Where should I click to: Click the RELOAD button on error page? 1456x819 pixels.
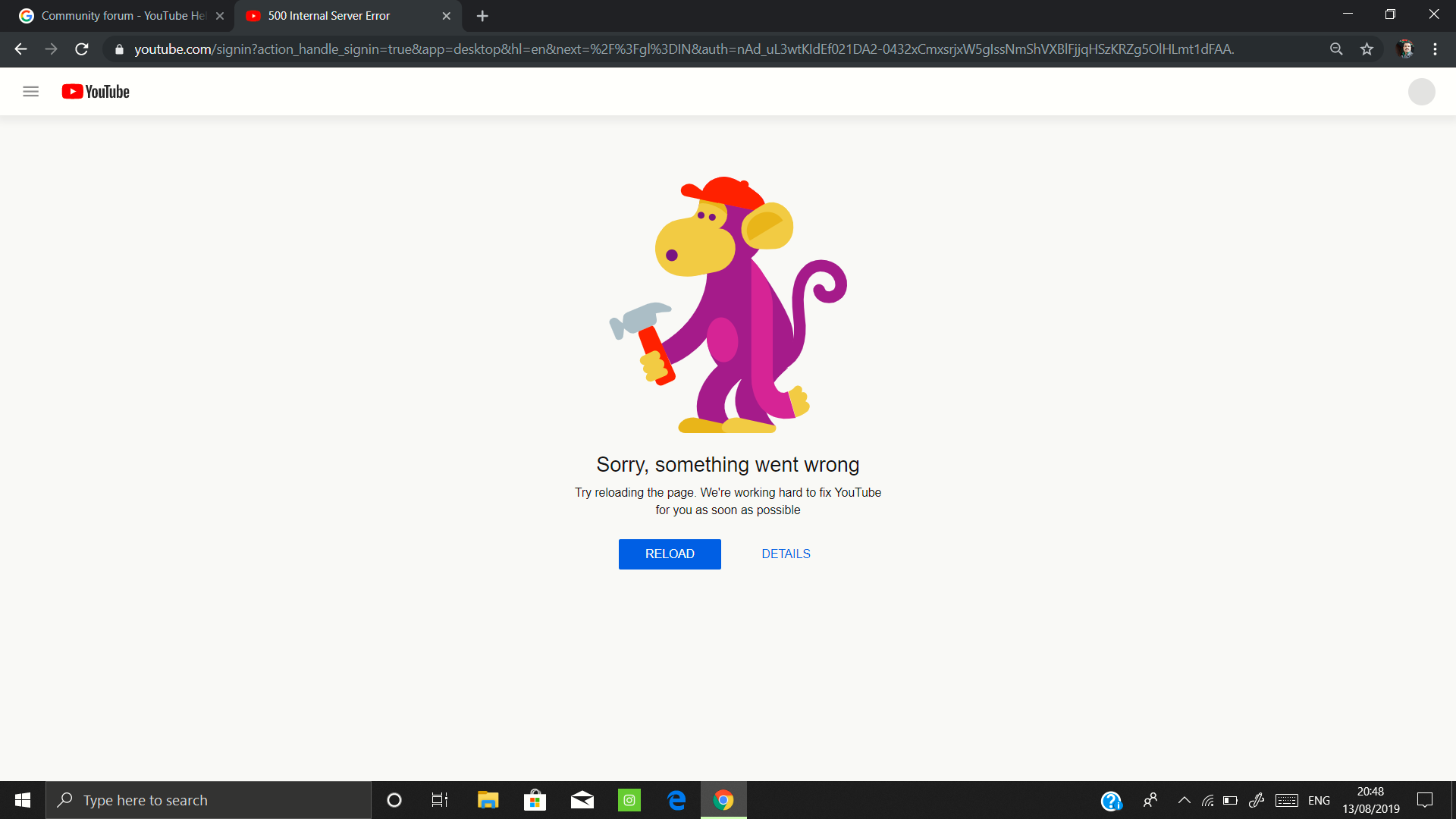tap(670, 553)
